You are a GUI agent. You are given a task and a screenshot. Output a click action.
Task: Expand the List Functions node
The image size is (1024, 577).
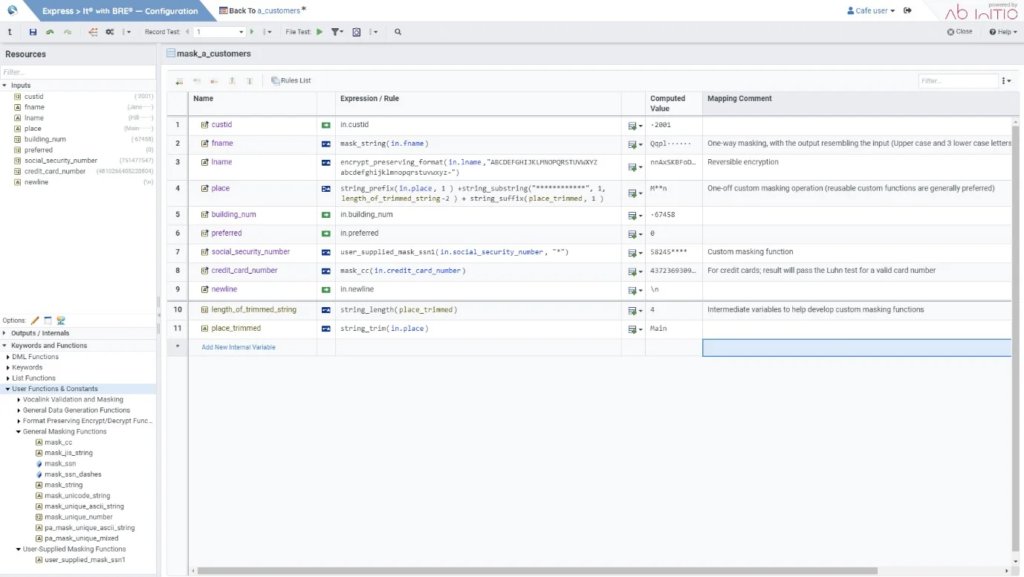(8, 379)
